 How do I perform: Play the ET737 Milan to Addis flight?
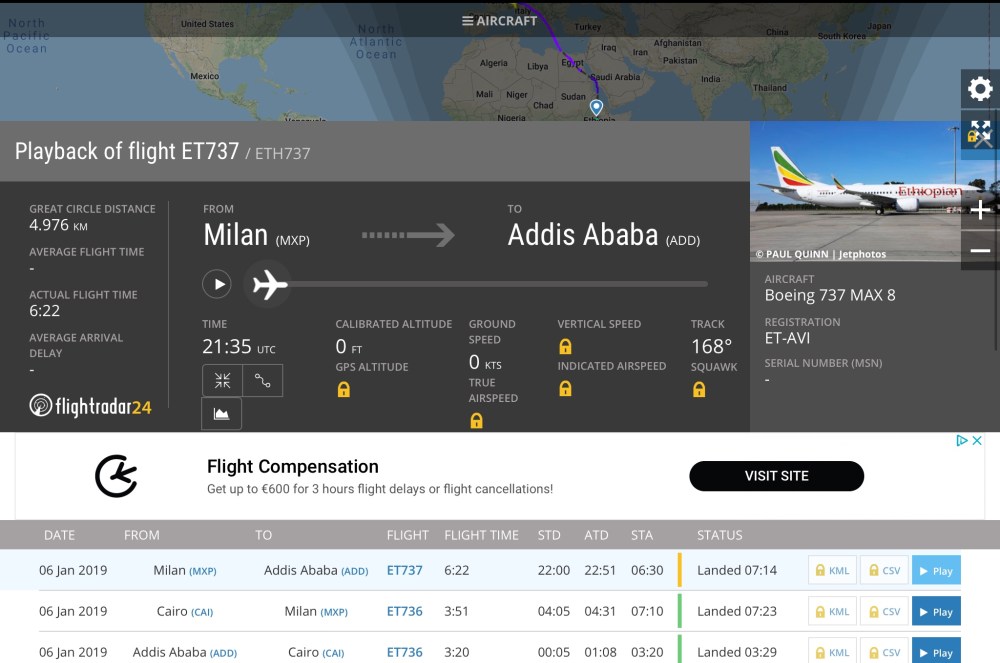936,571
